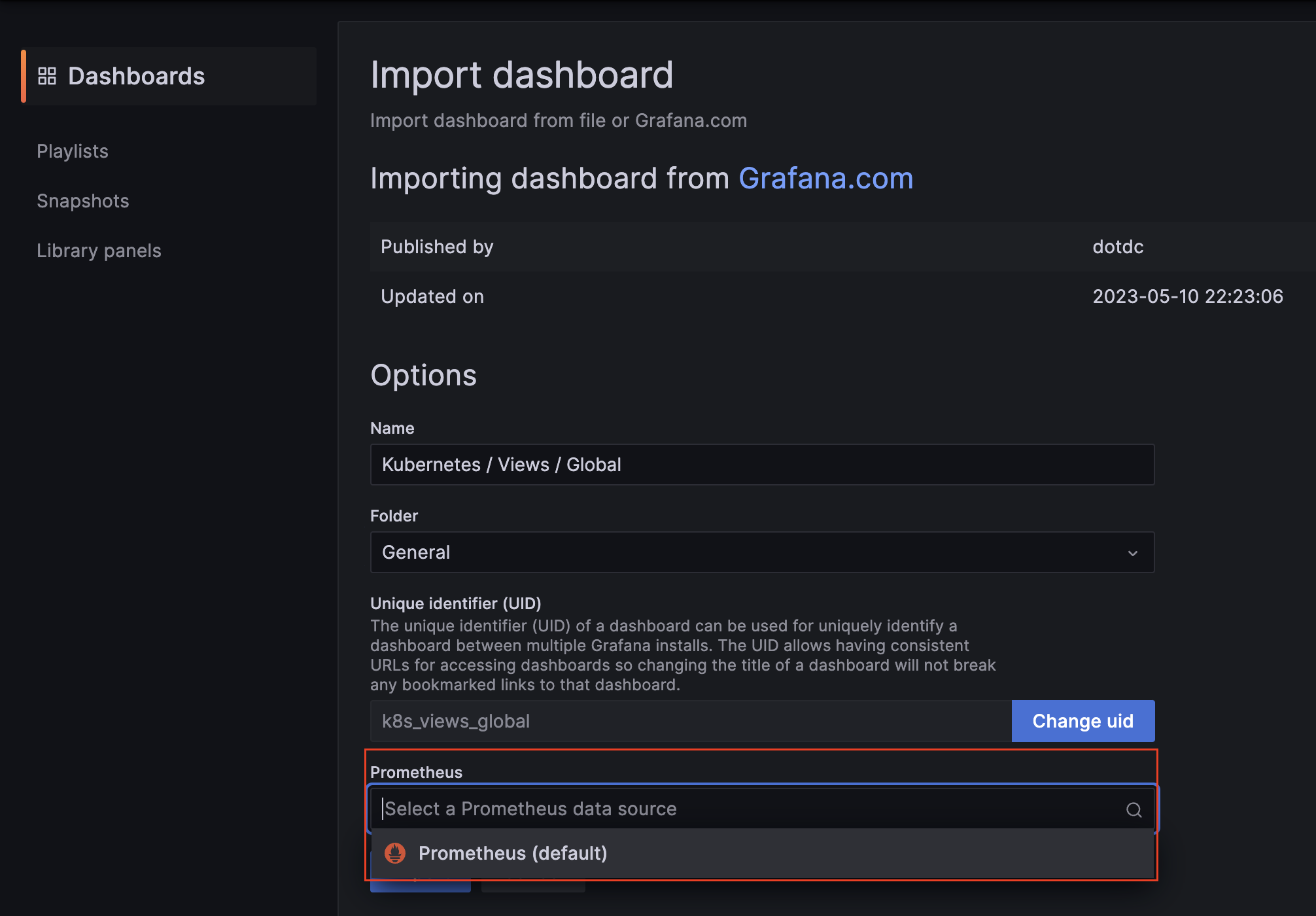Click the Prometheus flame logo icon

tap(395, 853)
